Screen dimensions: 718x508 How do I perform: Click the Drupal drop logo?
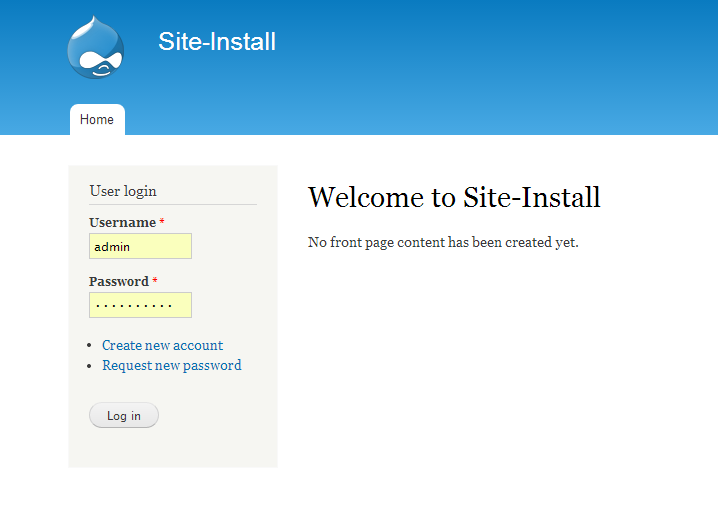pos(96,47)
